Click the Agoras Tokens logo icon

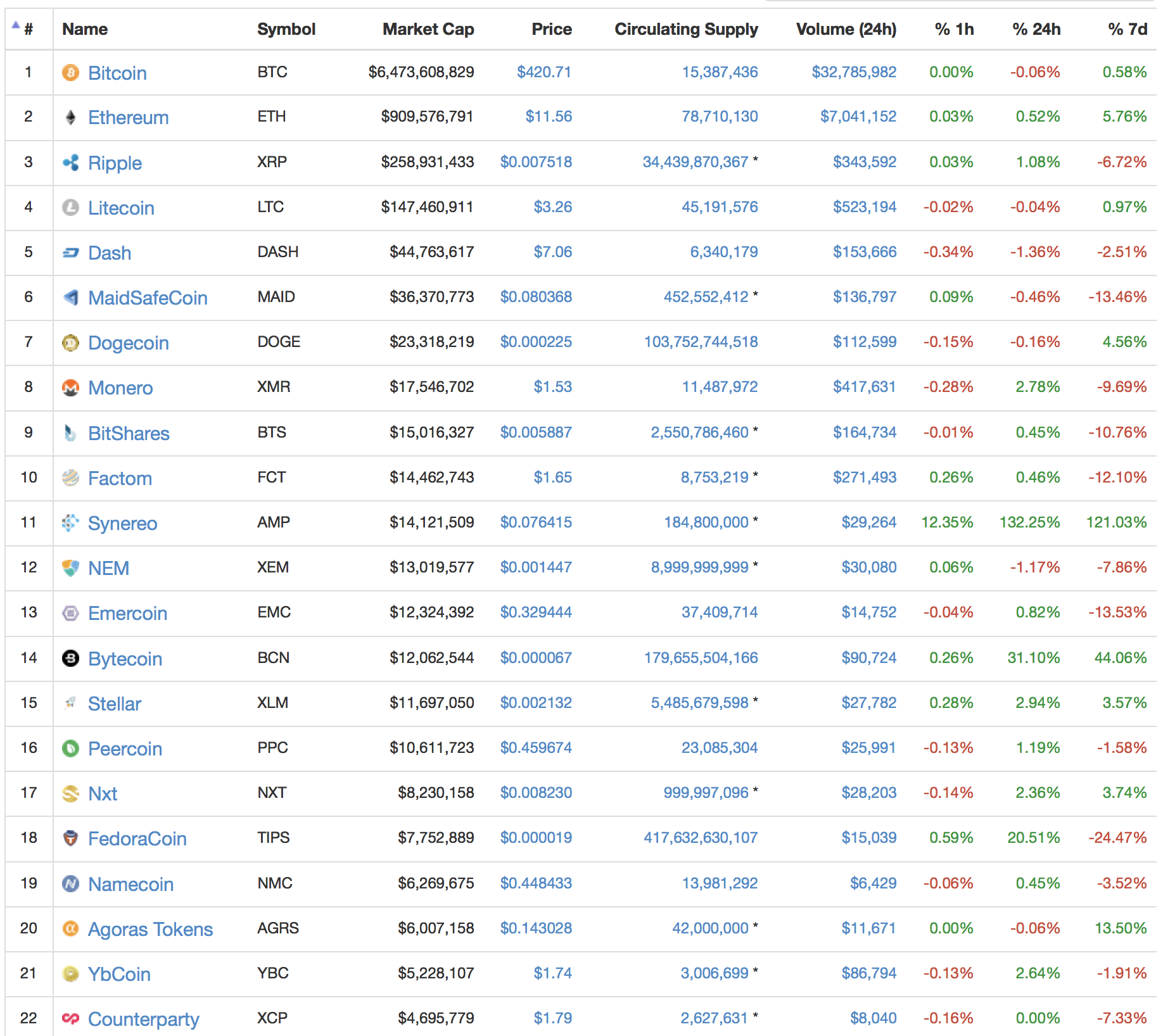pyautogui.click(x=70, y=929)
